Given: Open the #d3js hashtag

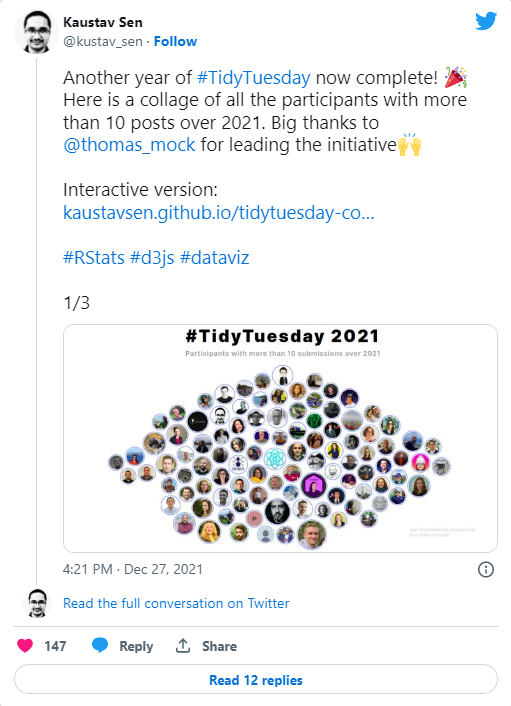Looking at the screenshot, I should pos(152,258).
